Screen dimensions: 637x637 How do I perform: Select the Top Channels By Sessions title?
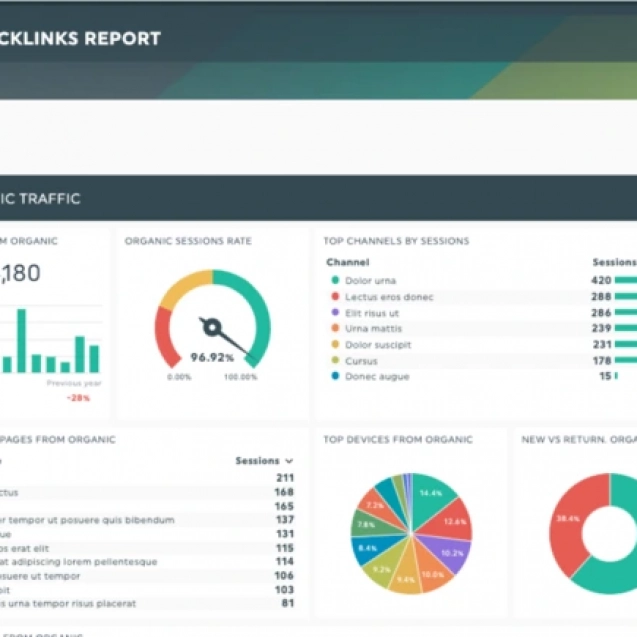396,241
